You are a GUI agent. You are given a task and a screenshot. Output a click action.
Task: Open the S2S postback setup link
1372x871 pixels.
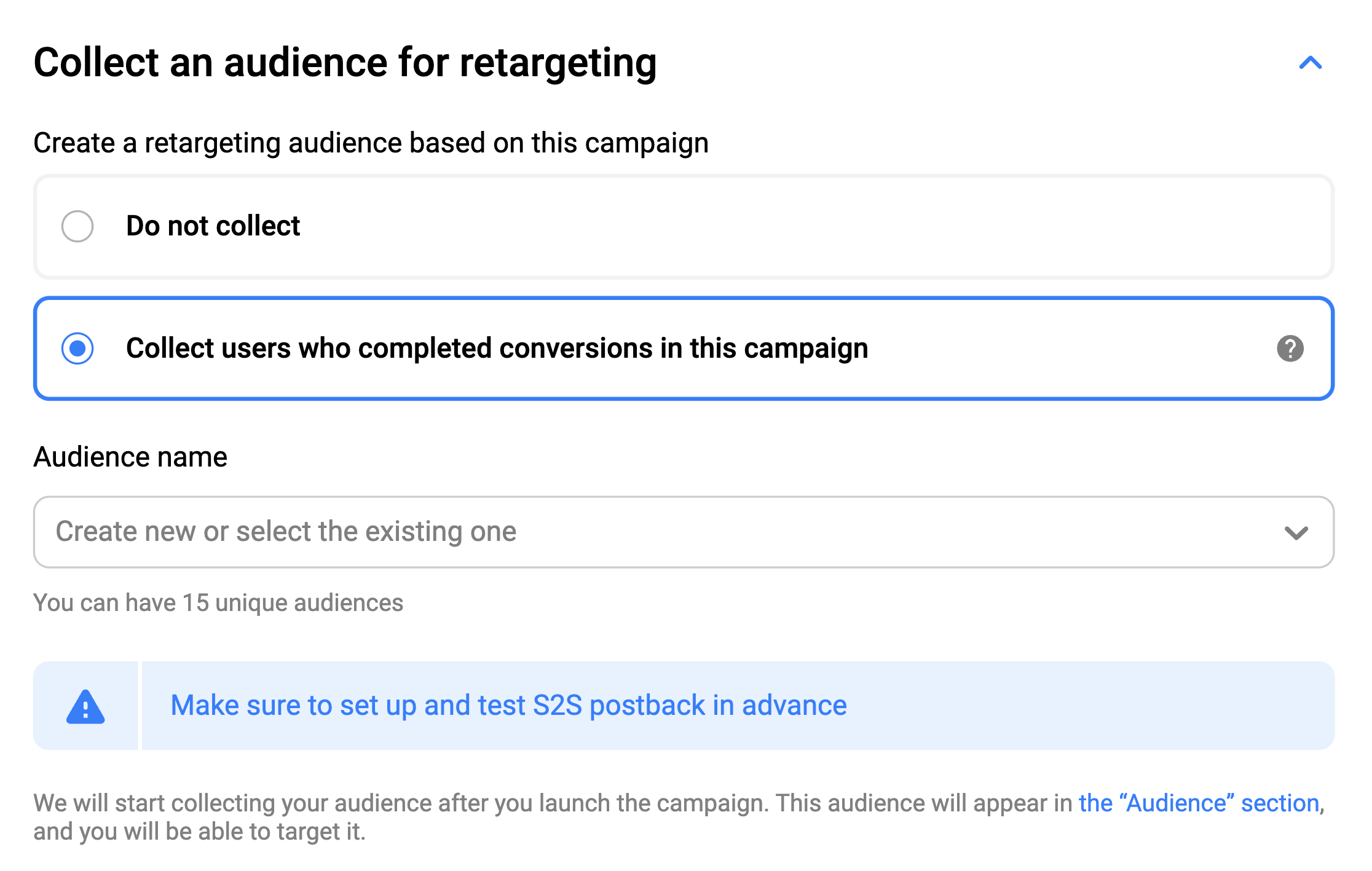pos(508,706)
